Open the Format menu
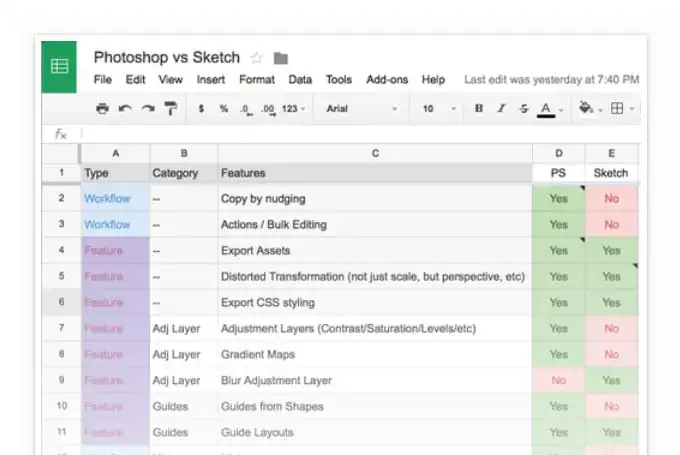 point(257,80)
